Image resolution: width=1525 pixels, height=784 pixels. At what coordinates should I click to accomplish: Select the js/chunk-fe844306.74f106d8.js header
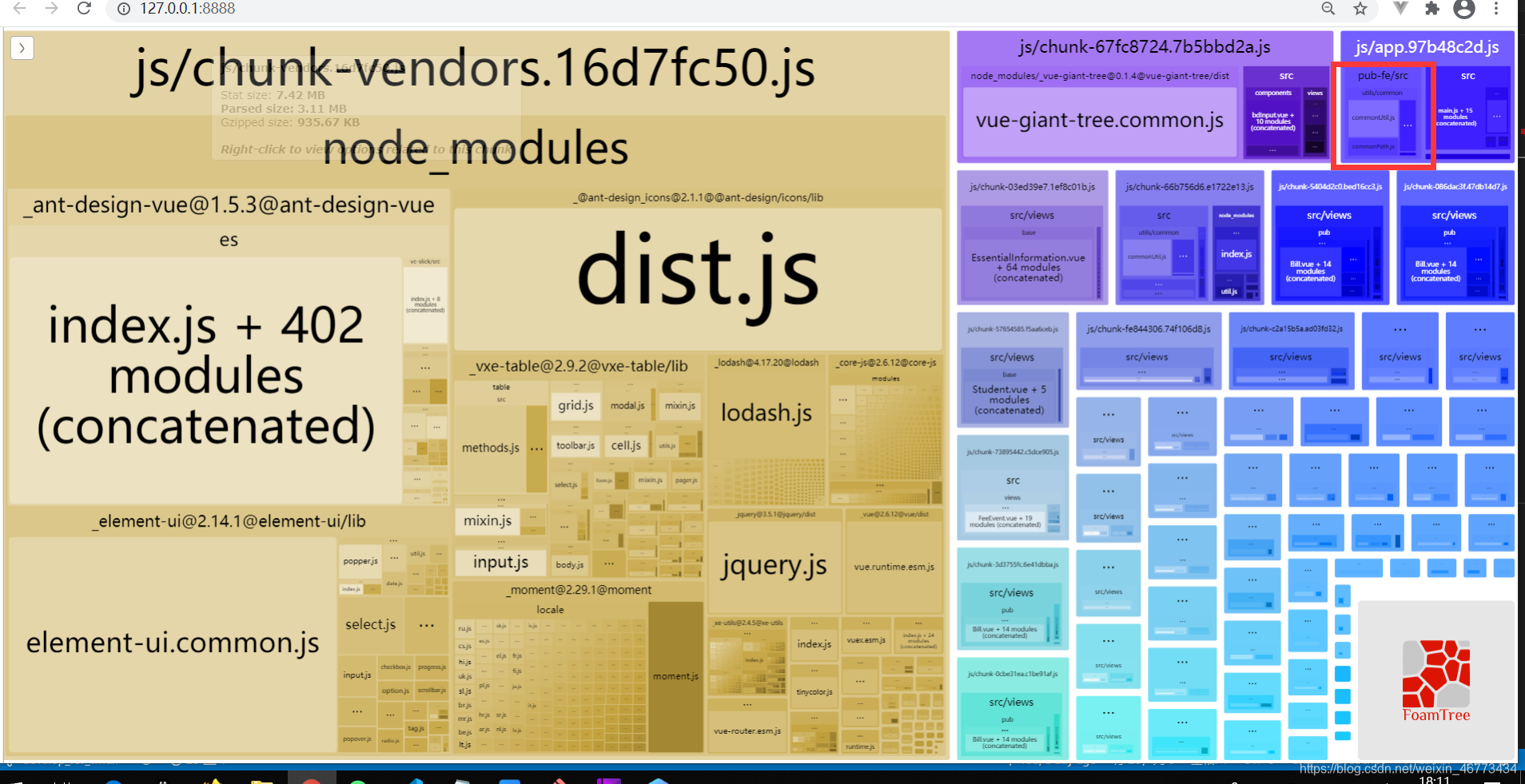(x=1148, y=328)
